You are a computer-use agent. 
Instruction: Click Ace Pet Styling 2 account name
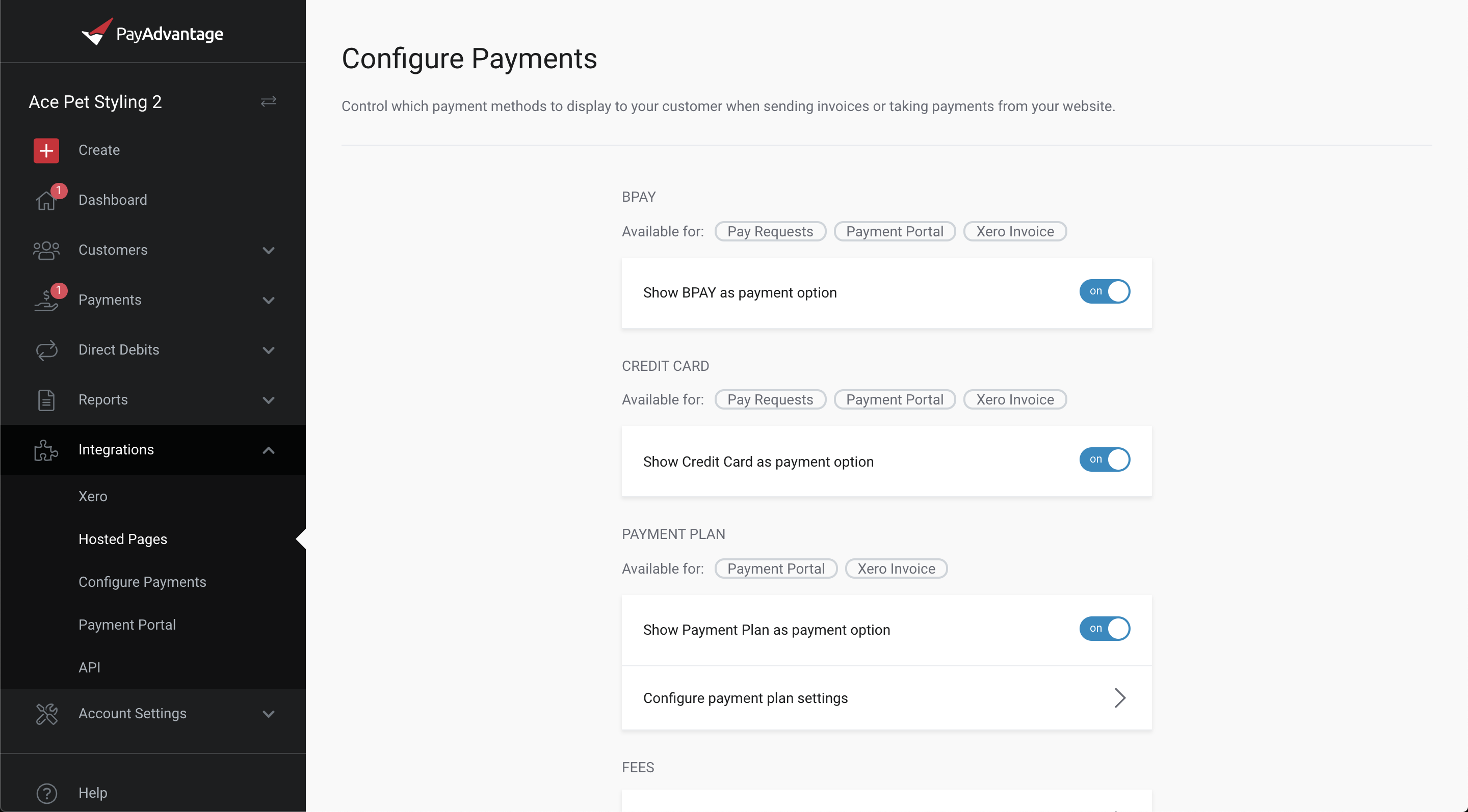point(95,101)
